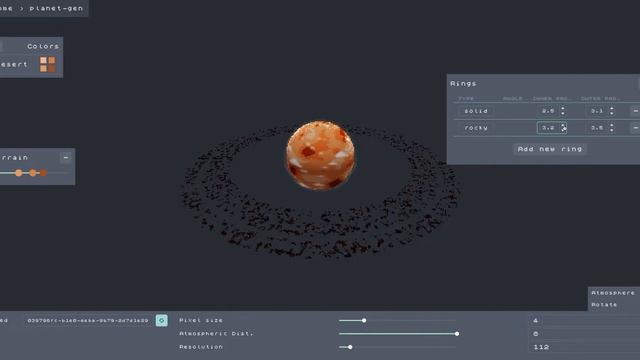Remove the rocky ring with its minus button

[635, 128]
